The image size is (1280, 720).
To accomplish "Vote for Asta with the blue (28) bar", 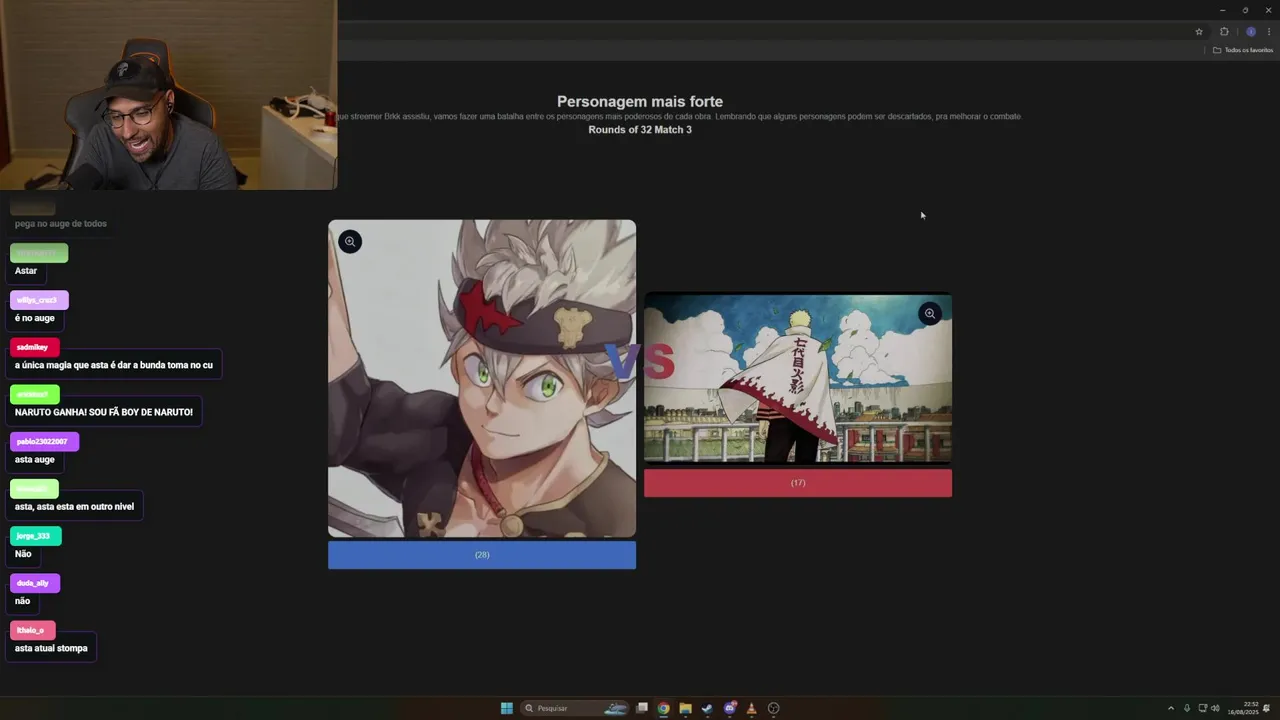I will 482,555.
